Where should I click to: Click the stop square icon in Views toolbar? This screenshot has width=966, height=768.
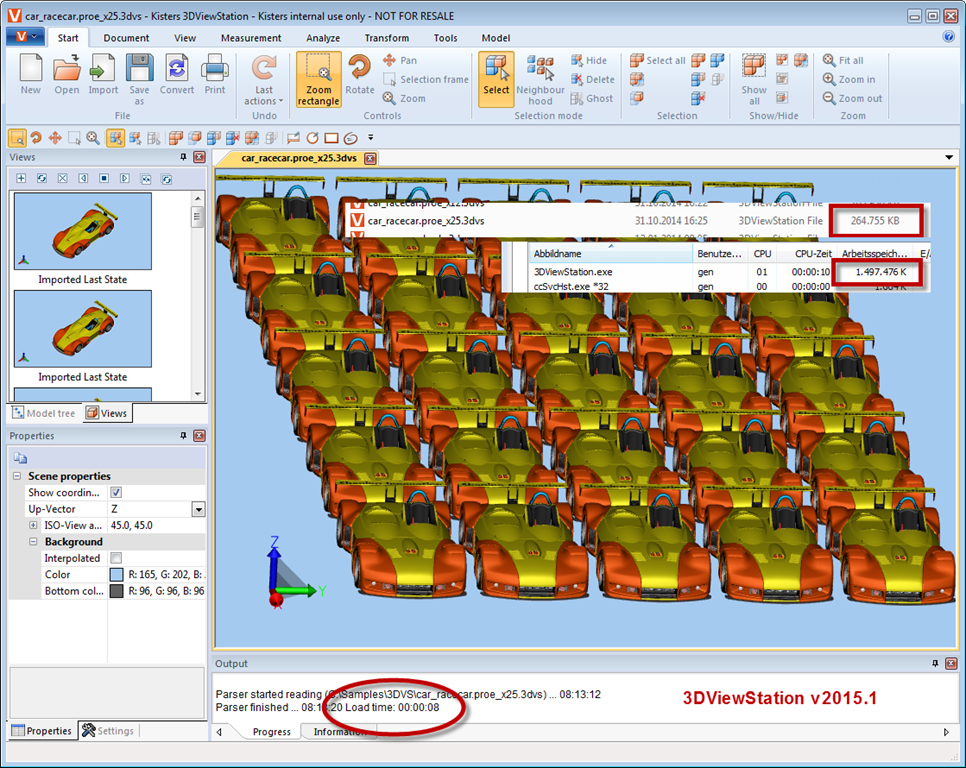(104, 179)
